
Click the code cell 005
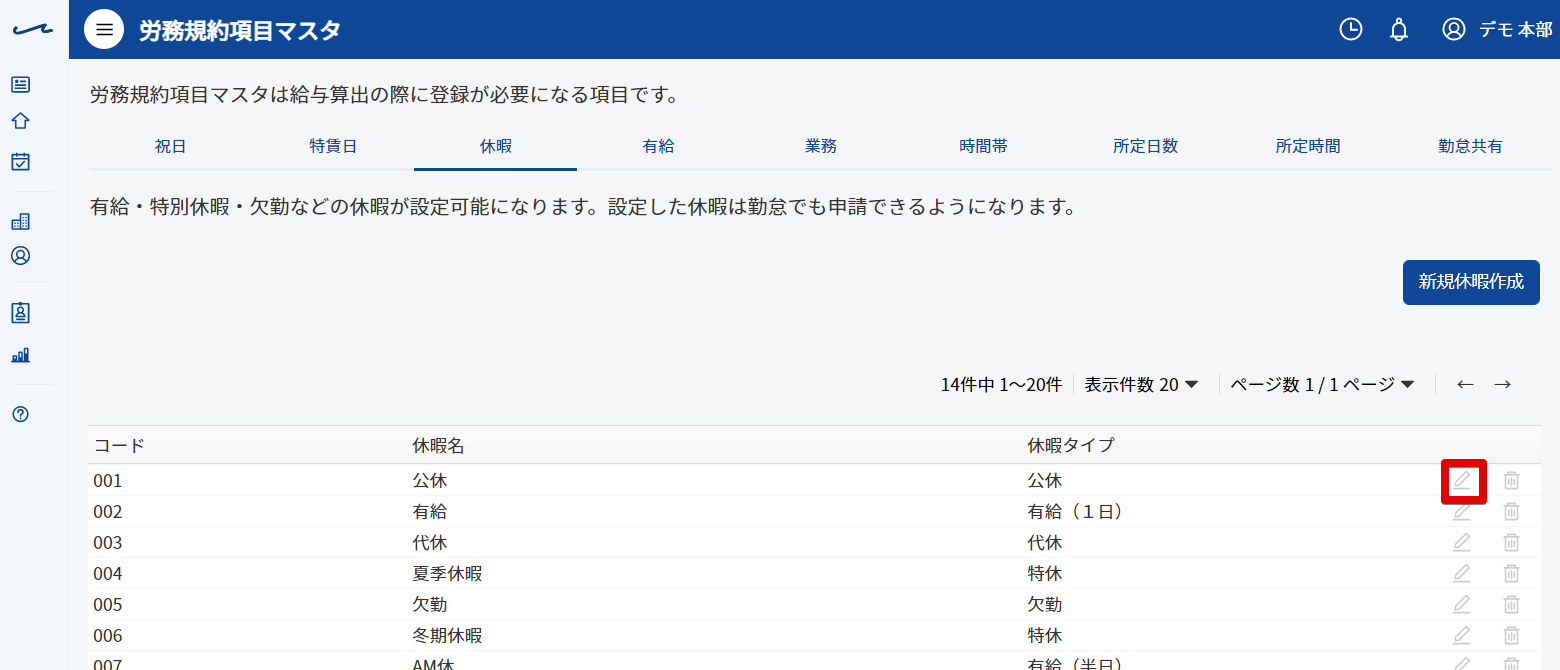[x=108, y=605]
